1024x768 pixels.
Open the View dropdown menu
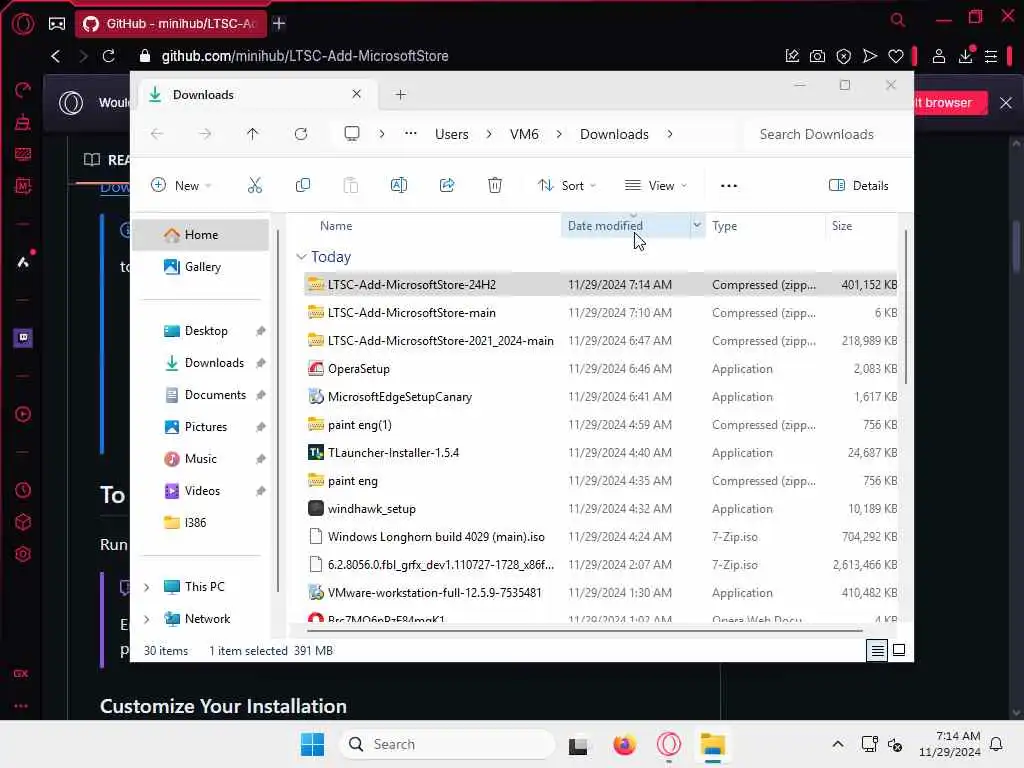(656, 185)
